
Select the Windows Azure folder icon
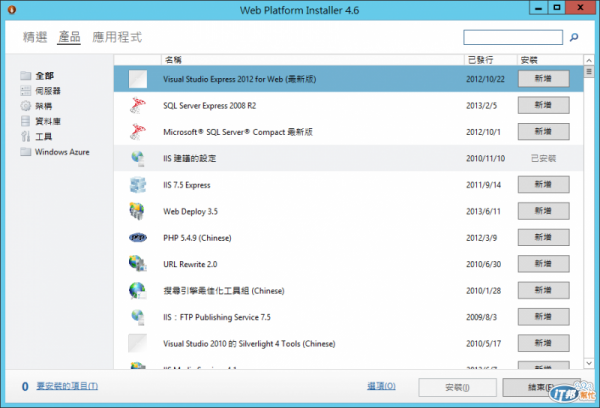26,152
